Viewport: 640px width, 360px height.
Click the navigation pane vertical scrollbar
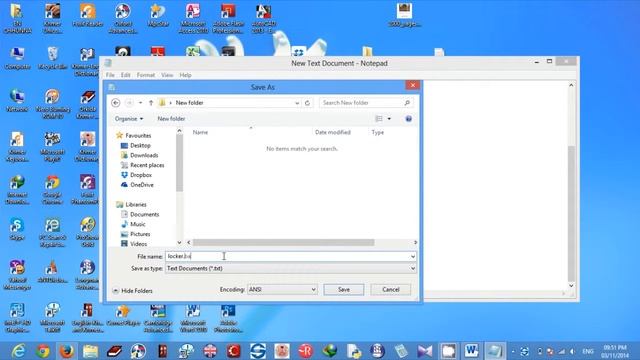179,163
